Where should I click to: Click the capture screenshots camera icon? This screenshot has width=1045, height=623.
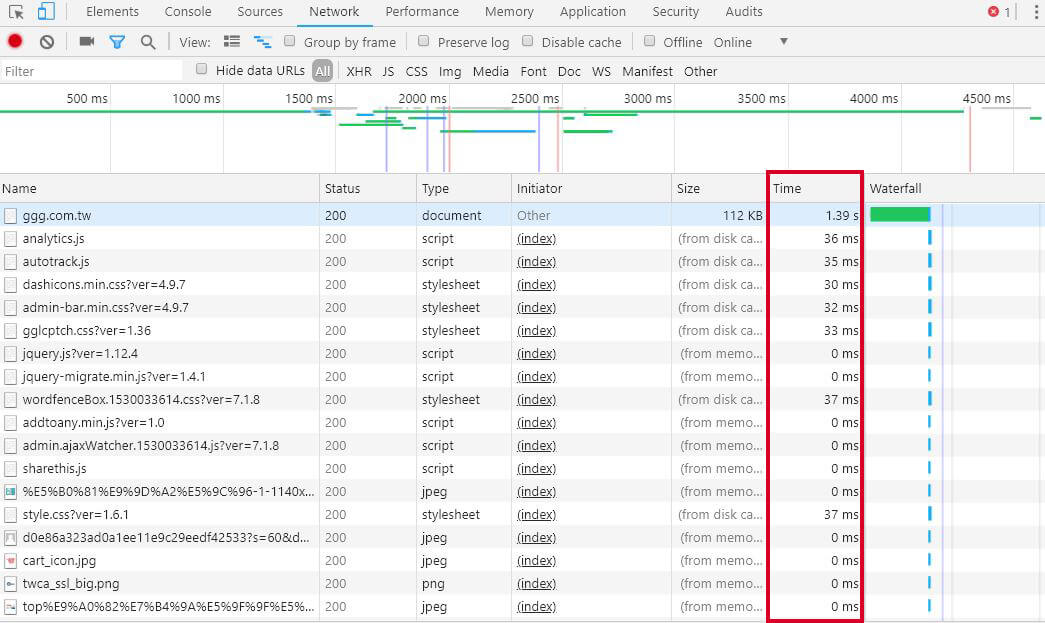[87, 41]
